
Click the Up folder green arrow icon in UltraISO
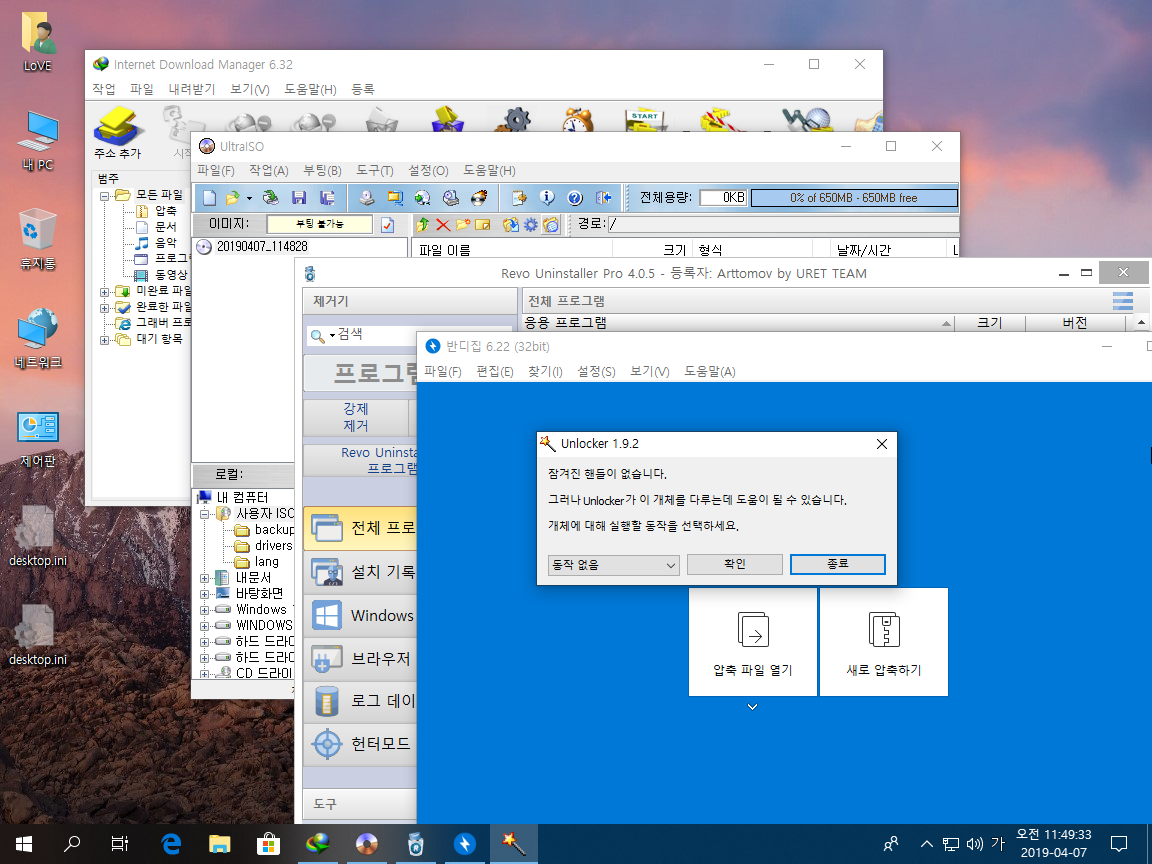(x=422, y=224)
